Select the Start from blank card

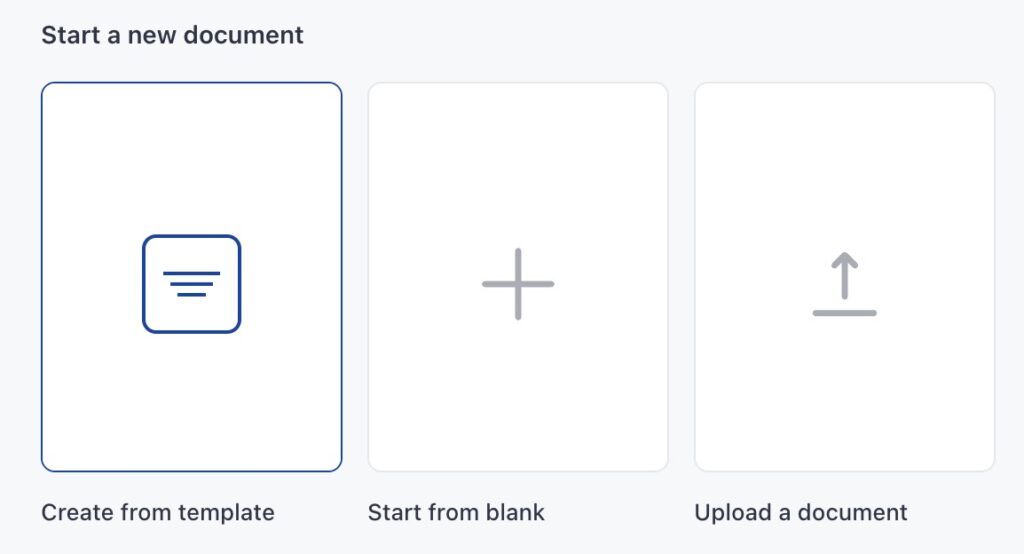pyautogui.click(x=518, y=277)
